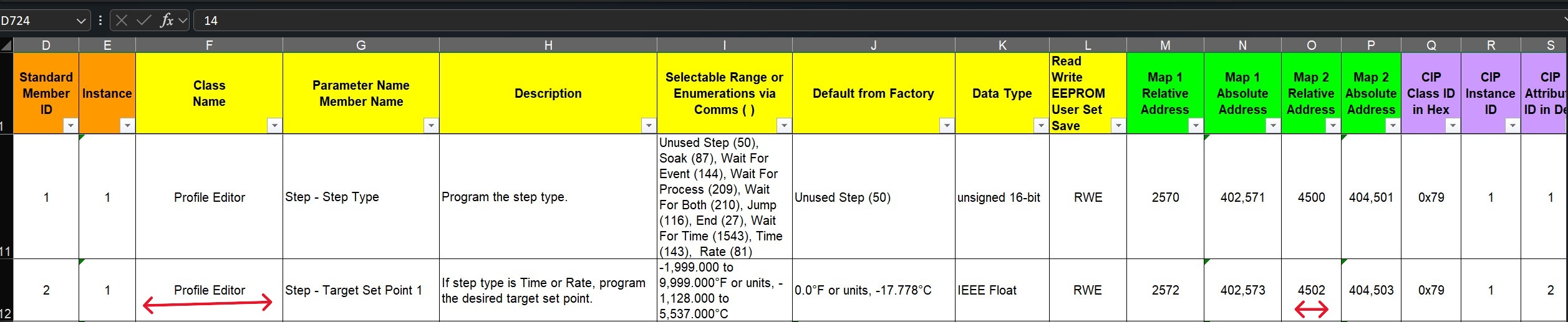Select column M header
1568x322 pixels.
click(1165, 45)
